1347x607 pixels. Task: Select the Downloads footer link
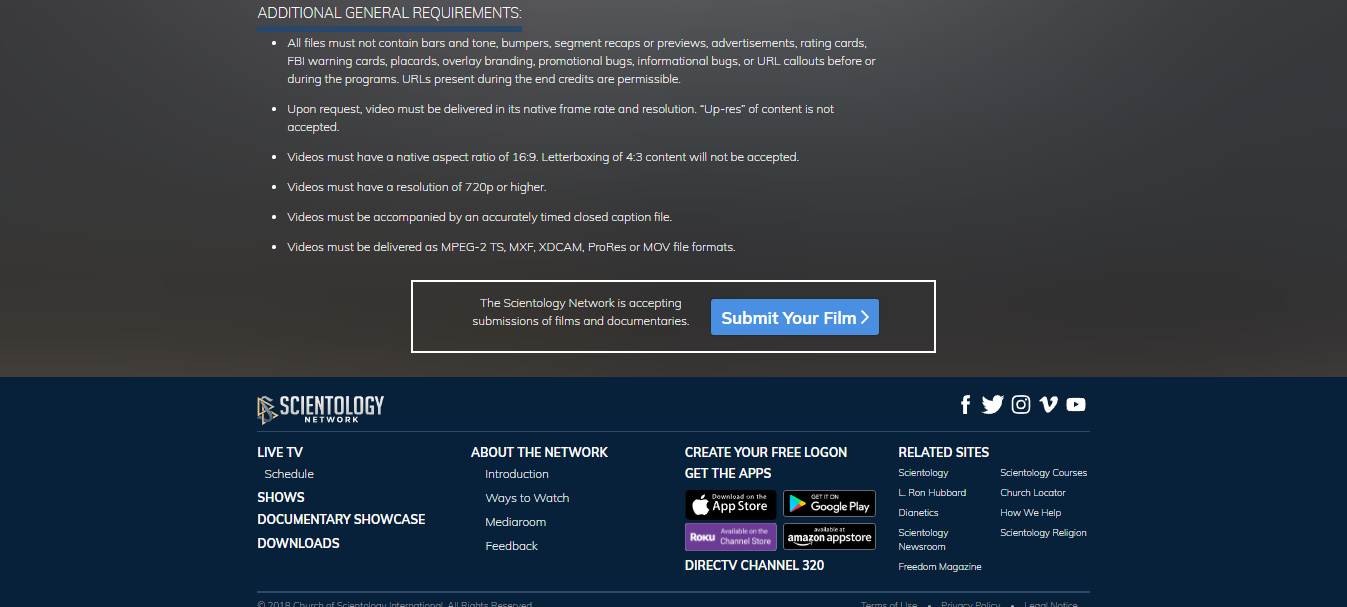[298, 544]
